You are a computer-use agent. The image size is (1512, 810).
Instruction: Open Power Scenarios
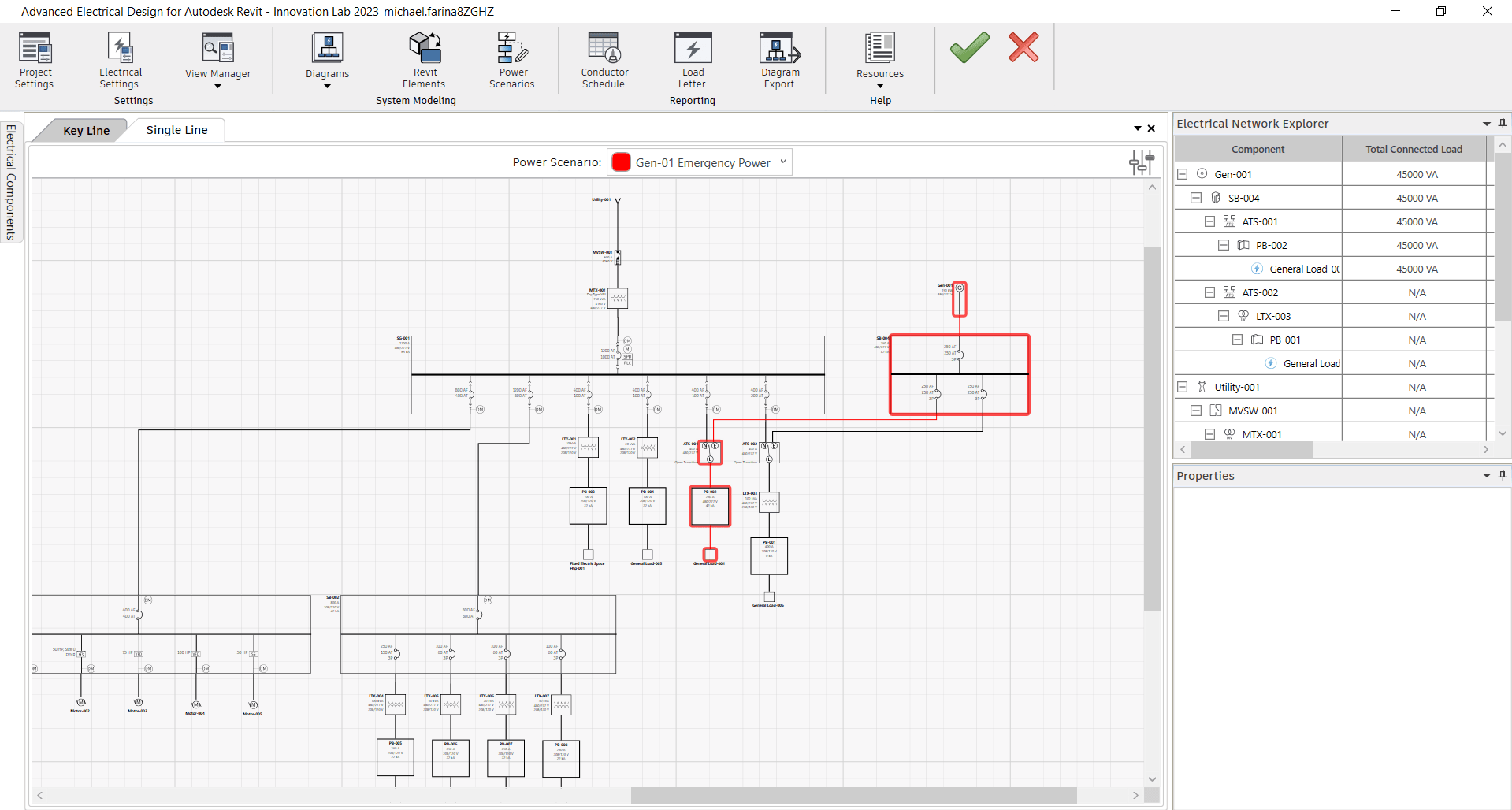511,61
